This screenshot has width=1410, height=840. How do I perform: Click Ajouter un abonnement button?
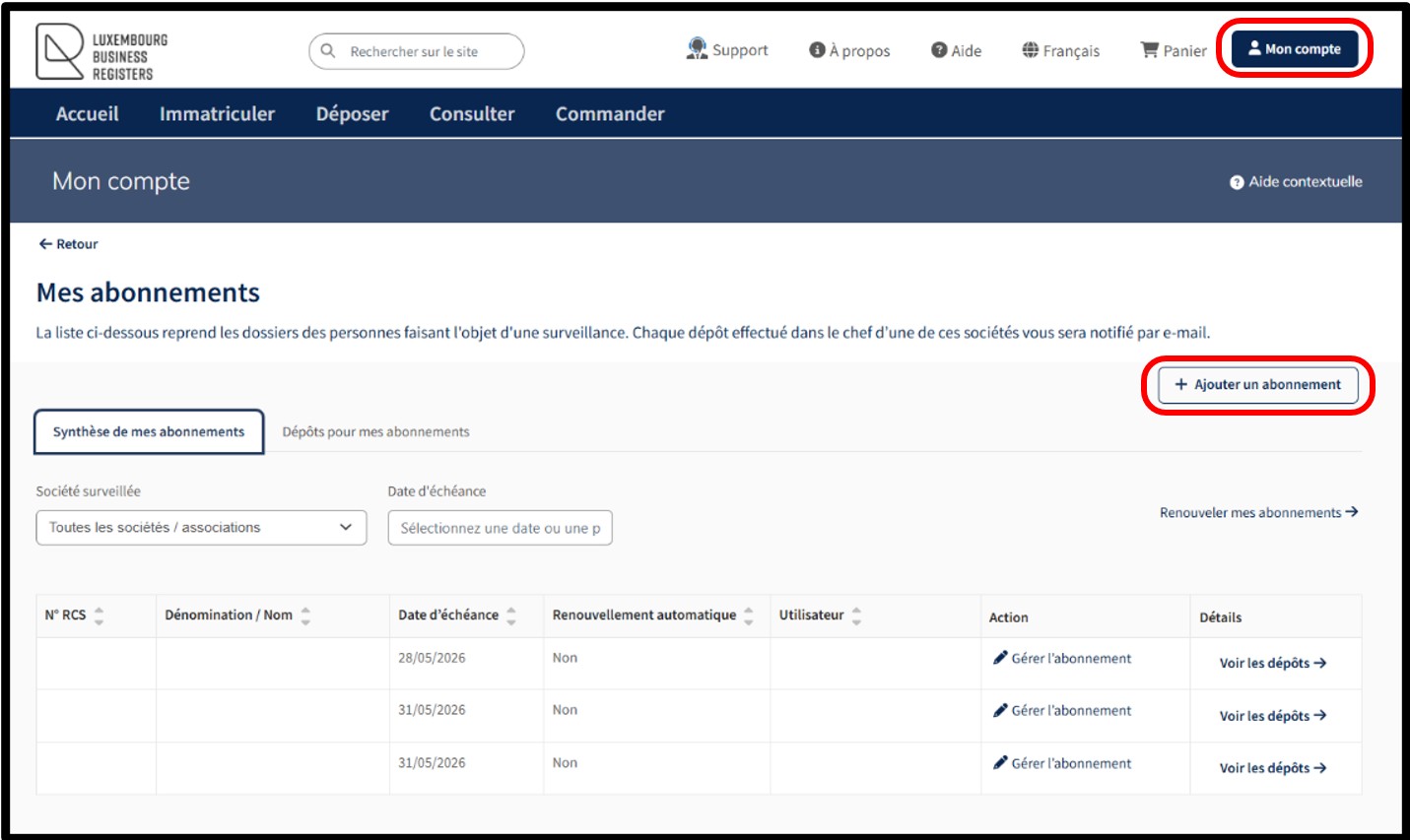pos(1257,385)
